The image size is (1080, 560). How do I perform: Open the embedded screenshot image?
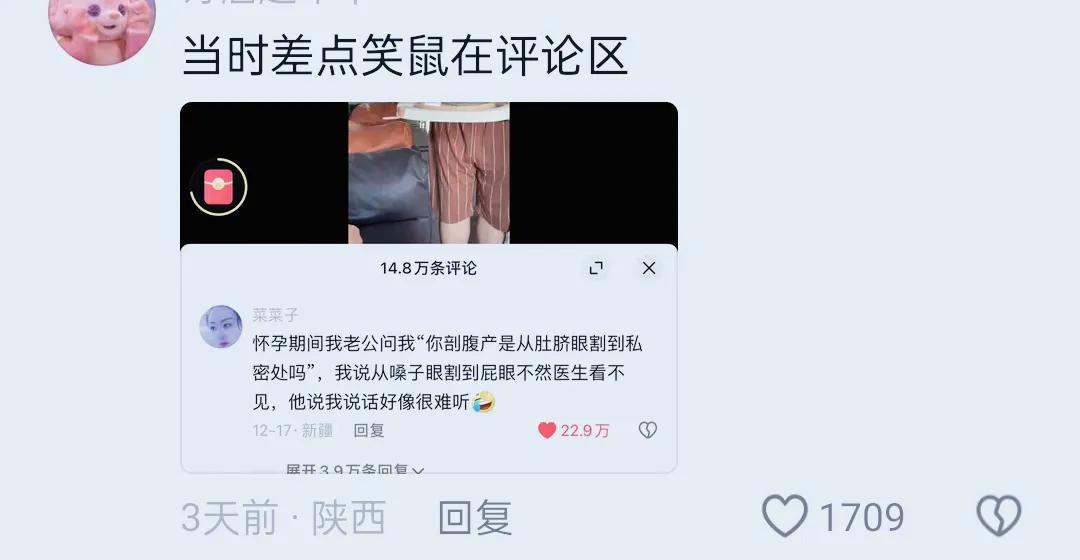[x=428, y=287]
